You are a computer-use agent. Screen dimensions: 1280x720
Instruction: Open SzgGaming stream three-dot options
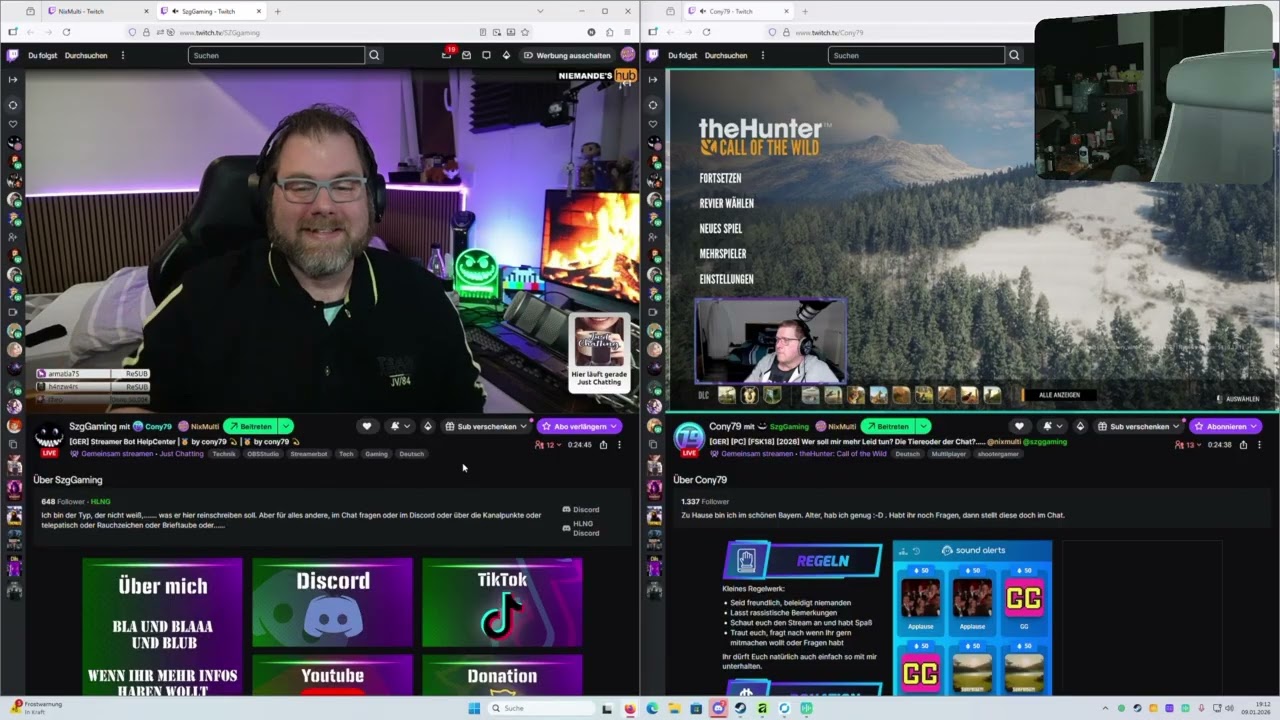click(x=619, y=445)
